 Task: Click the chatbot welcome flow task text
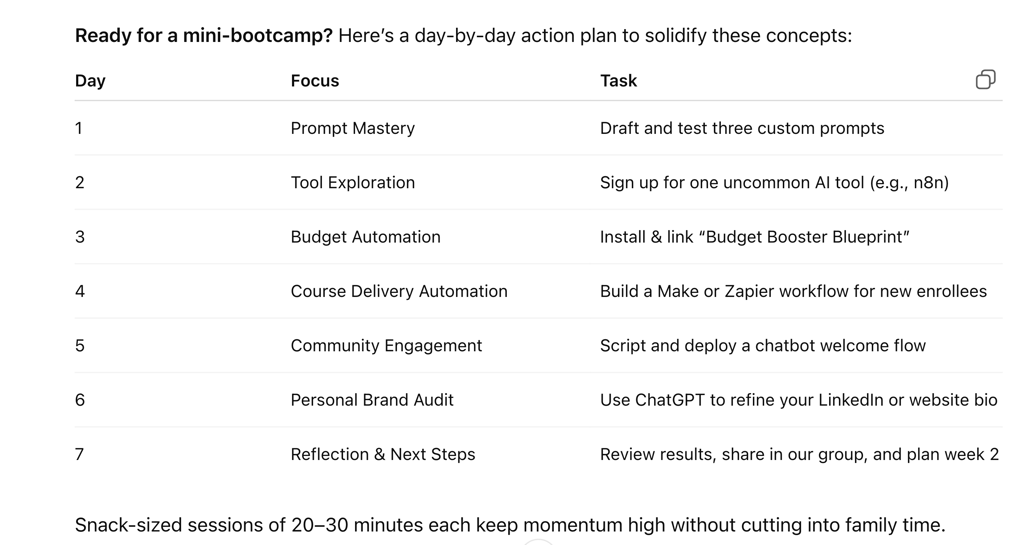[763, 345]
